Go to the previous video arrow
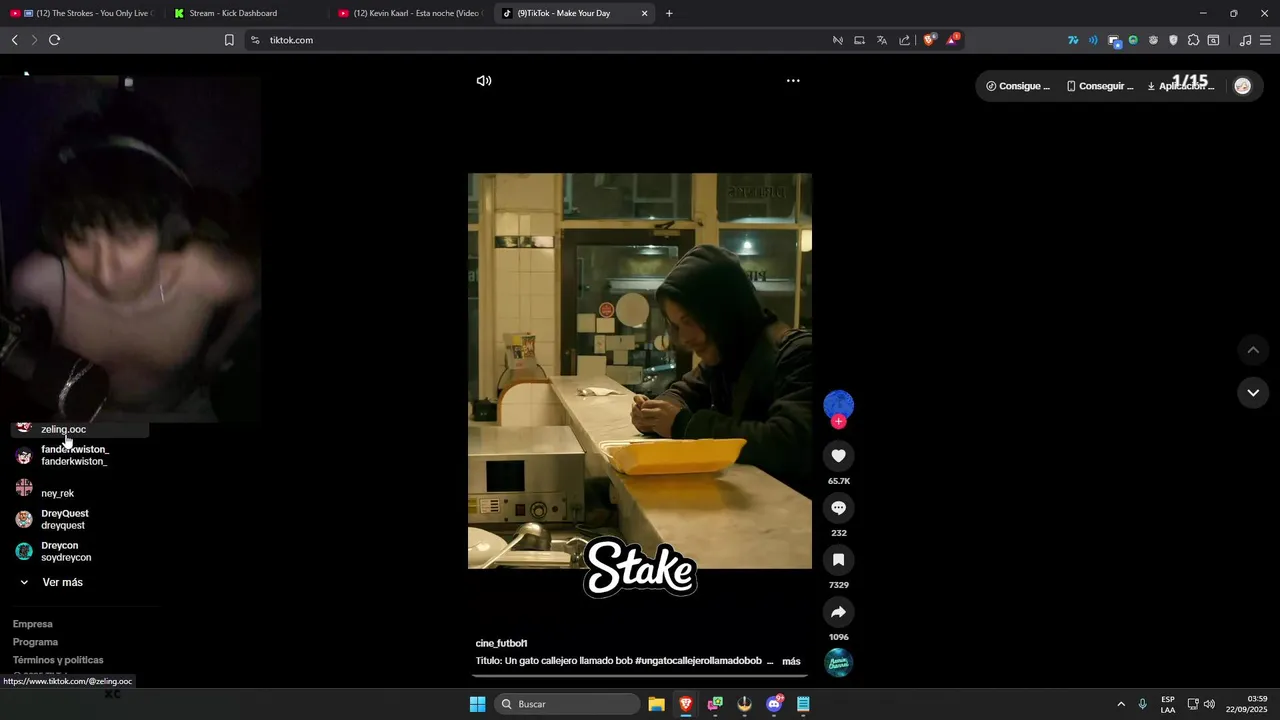The width and height of the screenshot is (1280, 720). [1253, 350]
